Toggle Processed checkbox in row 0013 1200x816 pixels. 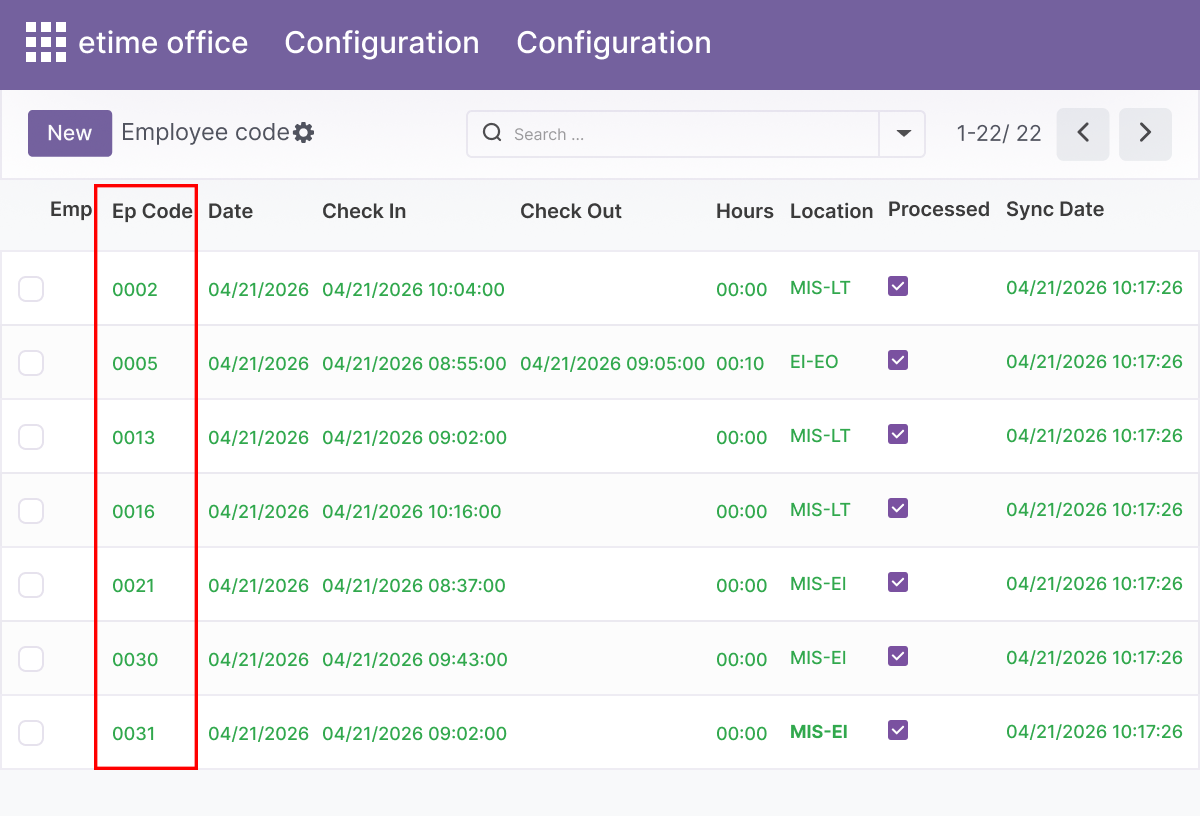tap(898, 434)
